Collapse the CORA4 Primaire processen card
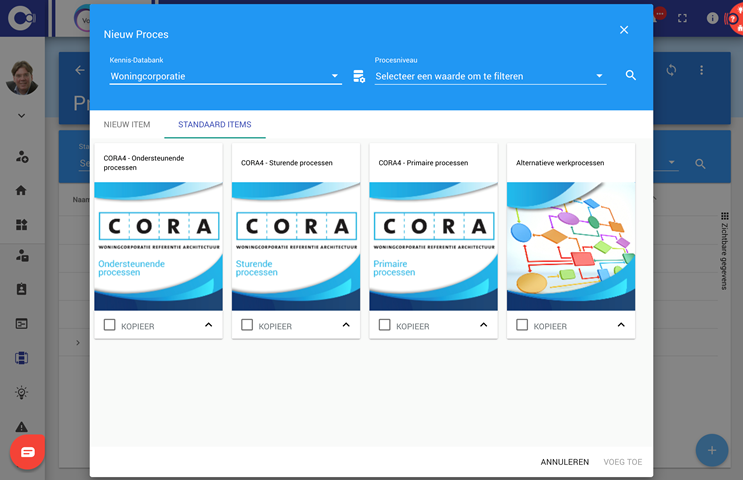Screen dimensions: 743x480 (483, 325)
